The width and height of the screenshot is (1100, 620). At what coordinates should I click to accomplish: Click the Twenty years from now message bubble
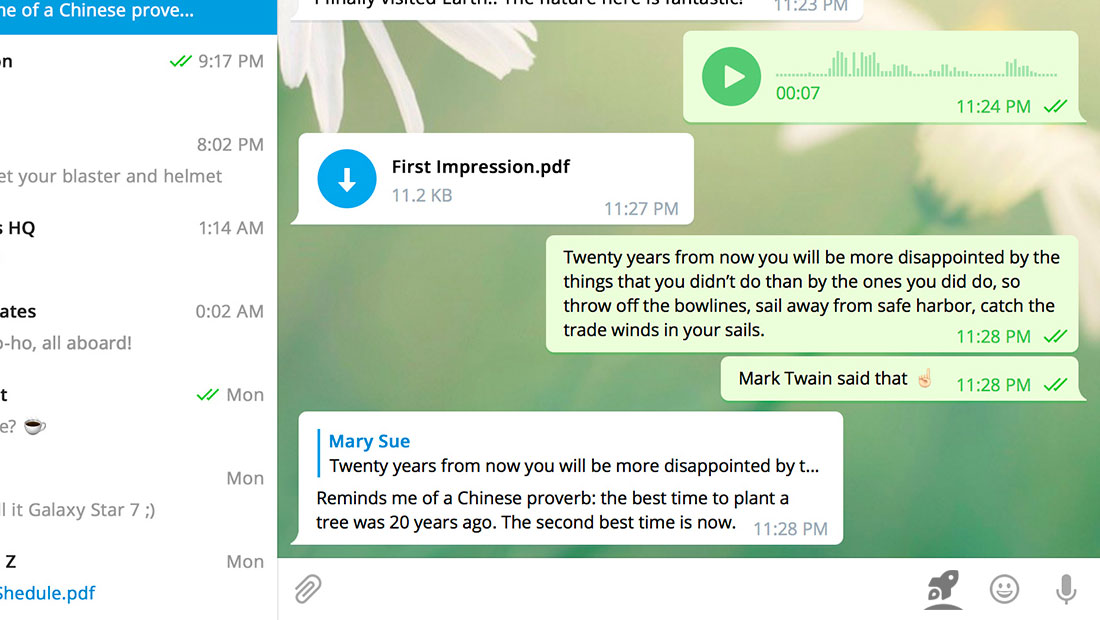coord(812,294)
